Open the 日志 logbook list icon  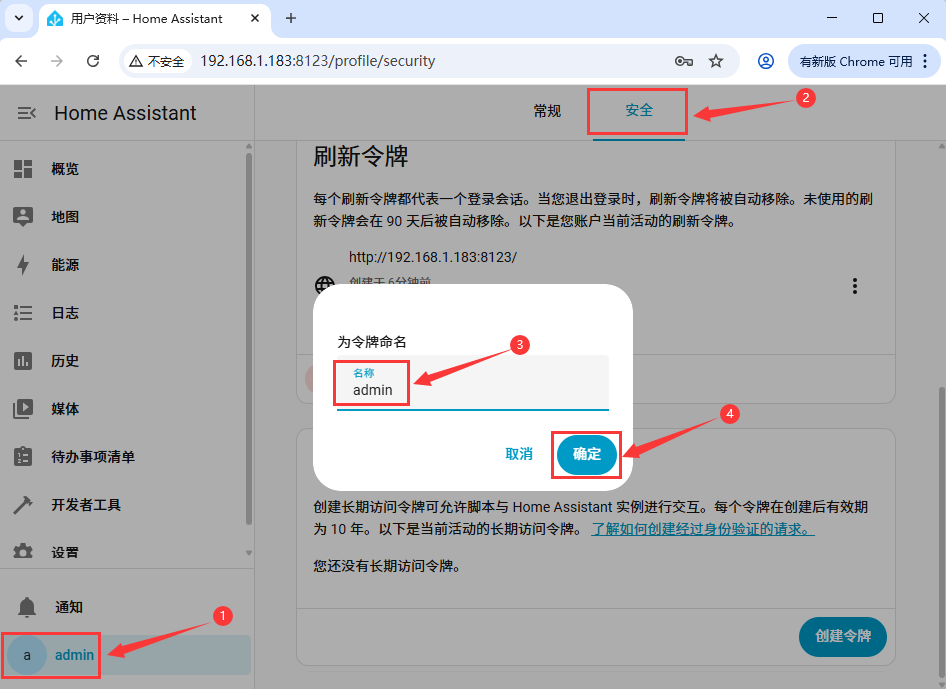tap(23, 313)
